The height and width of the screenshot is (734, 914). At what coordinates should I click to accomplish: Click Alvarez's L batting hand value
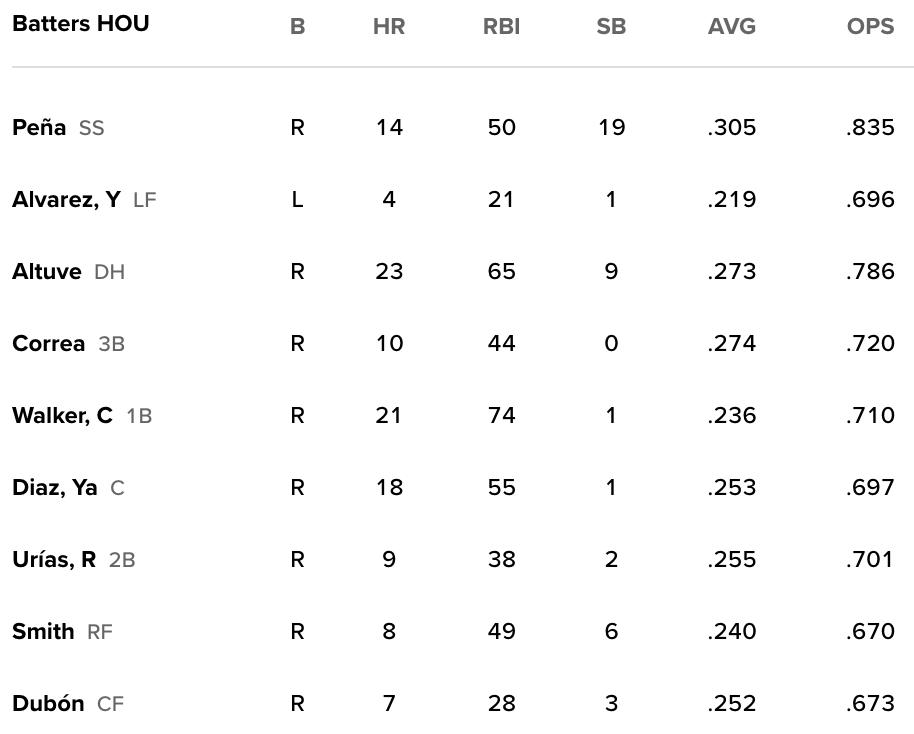(x=297, y=200)
